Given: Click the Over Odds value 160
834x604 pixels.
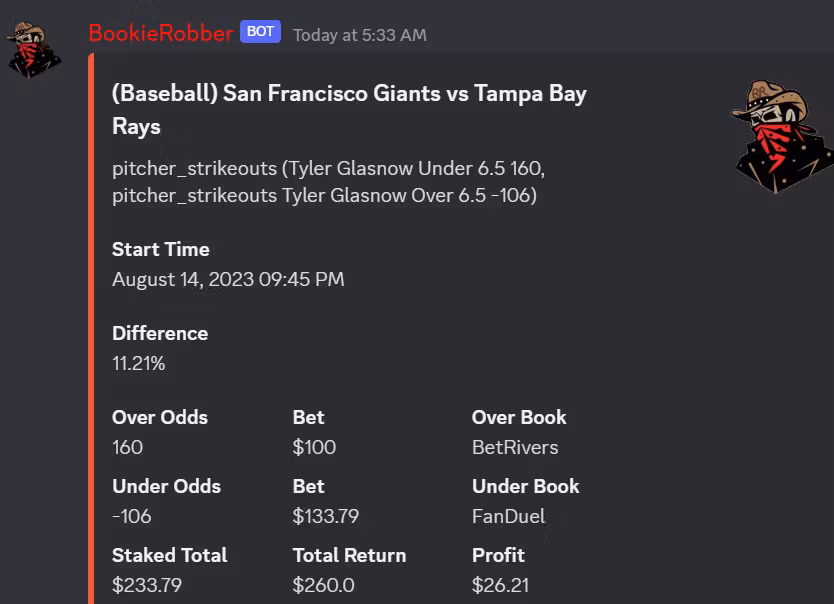Looking at the screenshot, I should tap(128, 447).
